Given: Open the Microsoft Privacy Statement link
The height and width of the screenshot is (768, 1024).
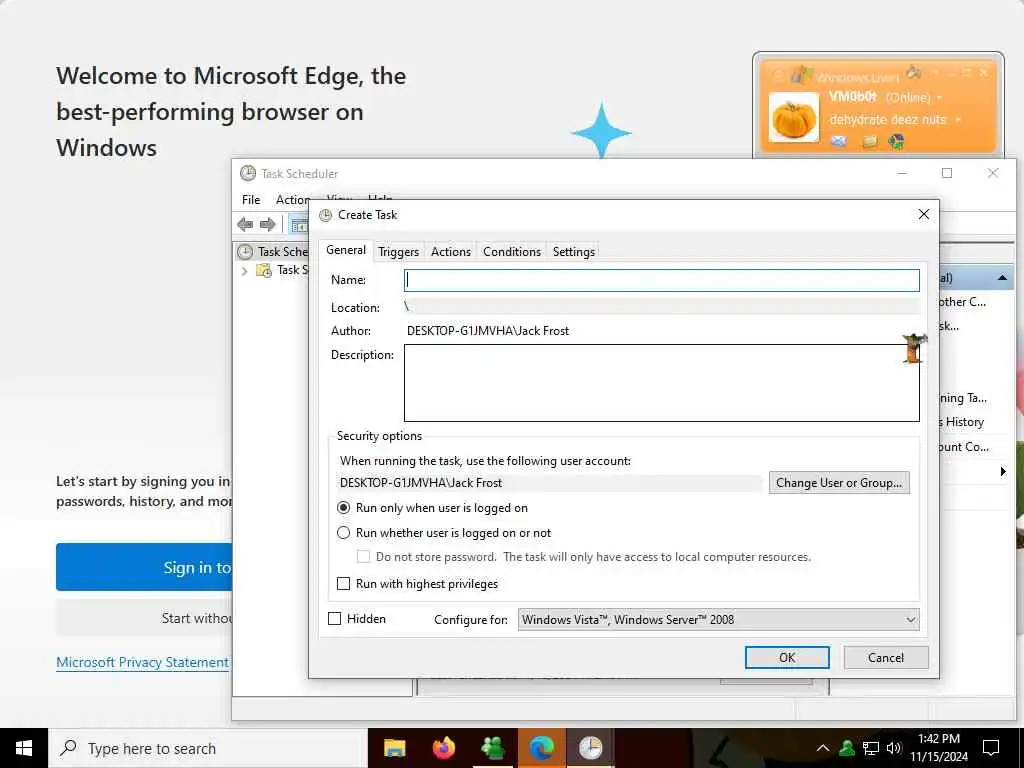Looking at the screenshot, I should pos(142,662).
